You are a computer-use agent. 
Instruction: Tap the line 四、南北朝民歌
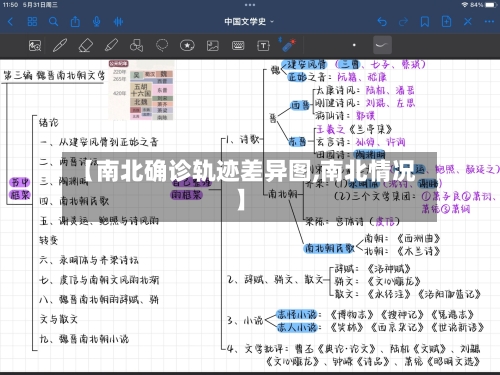[x=74, y=201]
